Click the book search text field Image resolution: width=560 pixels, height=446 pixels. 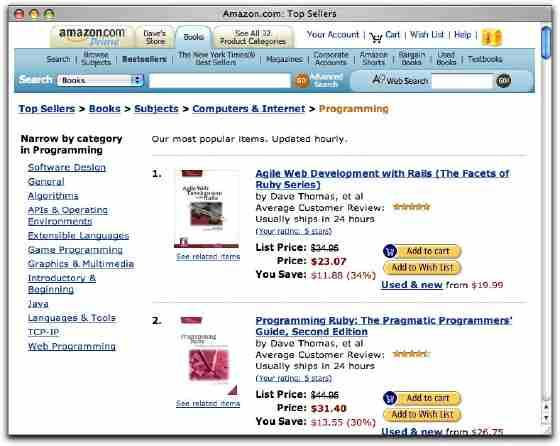(x=220, y=80)
